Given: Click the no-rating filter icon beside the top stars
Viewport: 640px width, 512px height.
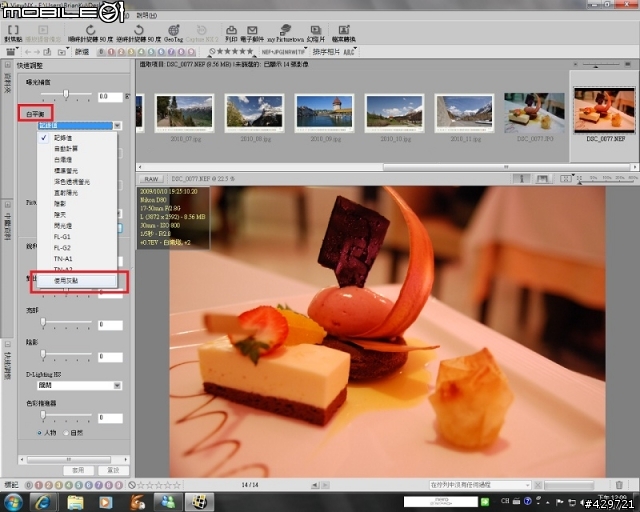Looking at the screenshot, I should point(212,51).
